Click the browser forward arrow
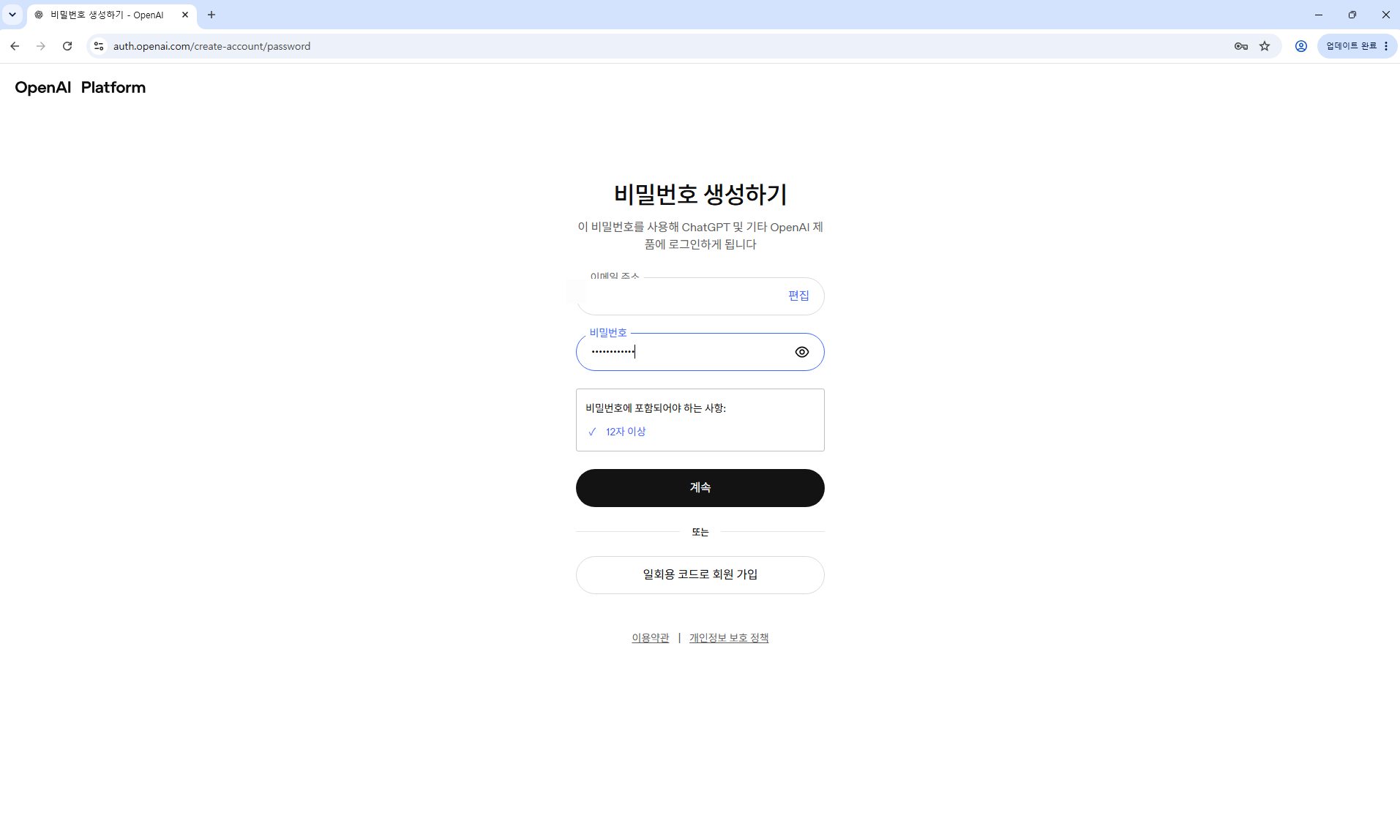 click(41, 46)
